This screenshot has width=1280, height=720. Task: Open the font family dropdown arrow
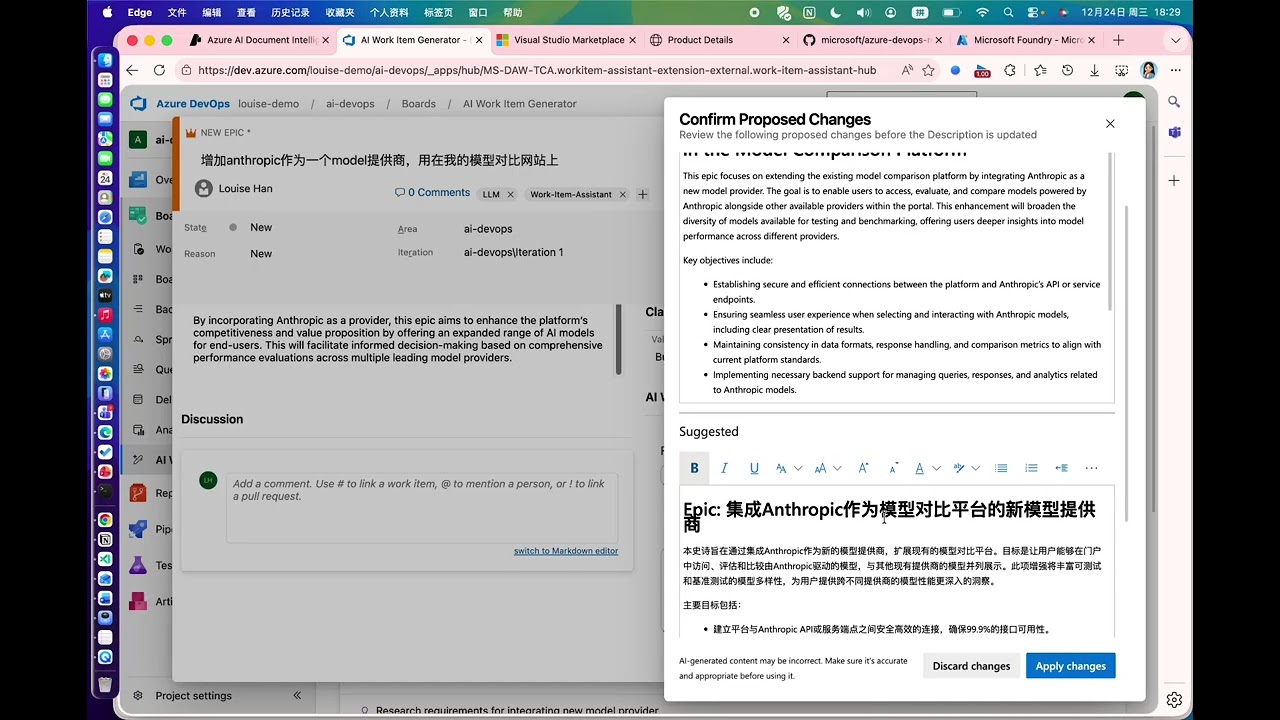(x=798, y=468)
